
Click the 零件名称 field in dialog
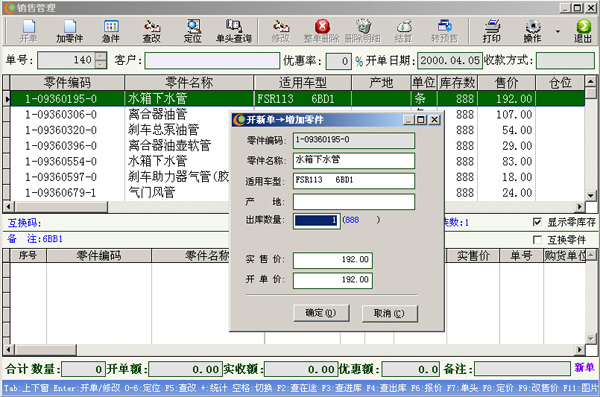[x=354, y=160]
